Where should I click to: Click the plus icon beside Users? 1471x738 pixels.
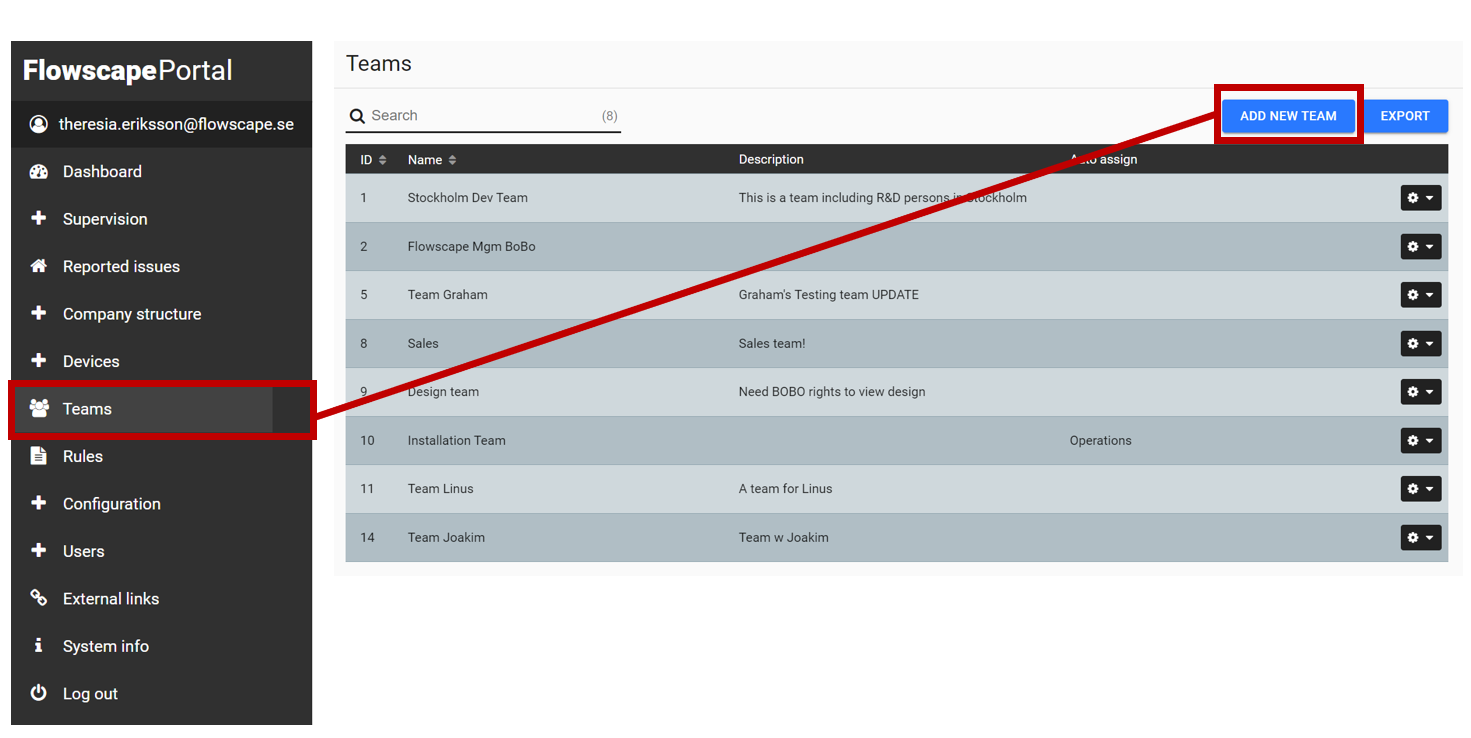click(39, 550)
